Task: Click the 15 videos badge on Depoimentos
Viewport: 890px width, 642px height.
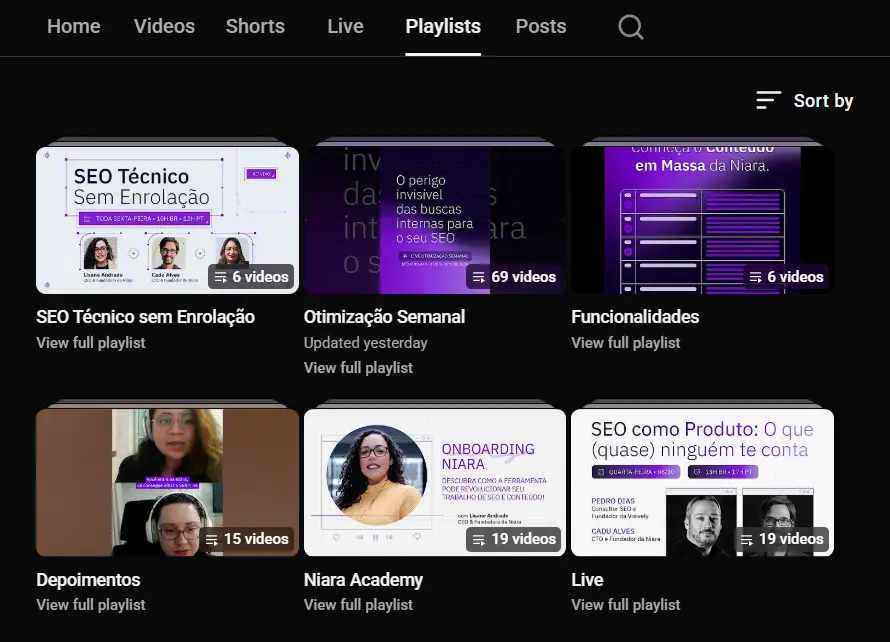Action: coord(246,539)
